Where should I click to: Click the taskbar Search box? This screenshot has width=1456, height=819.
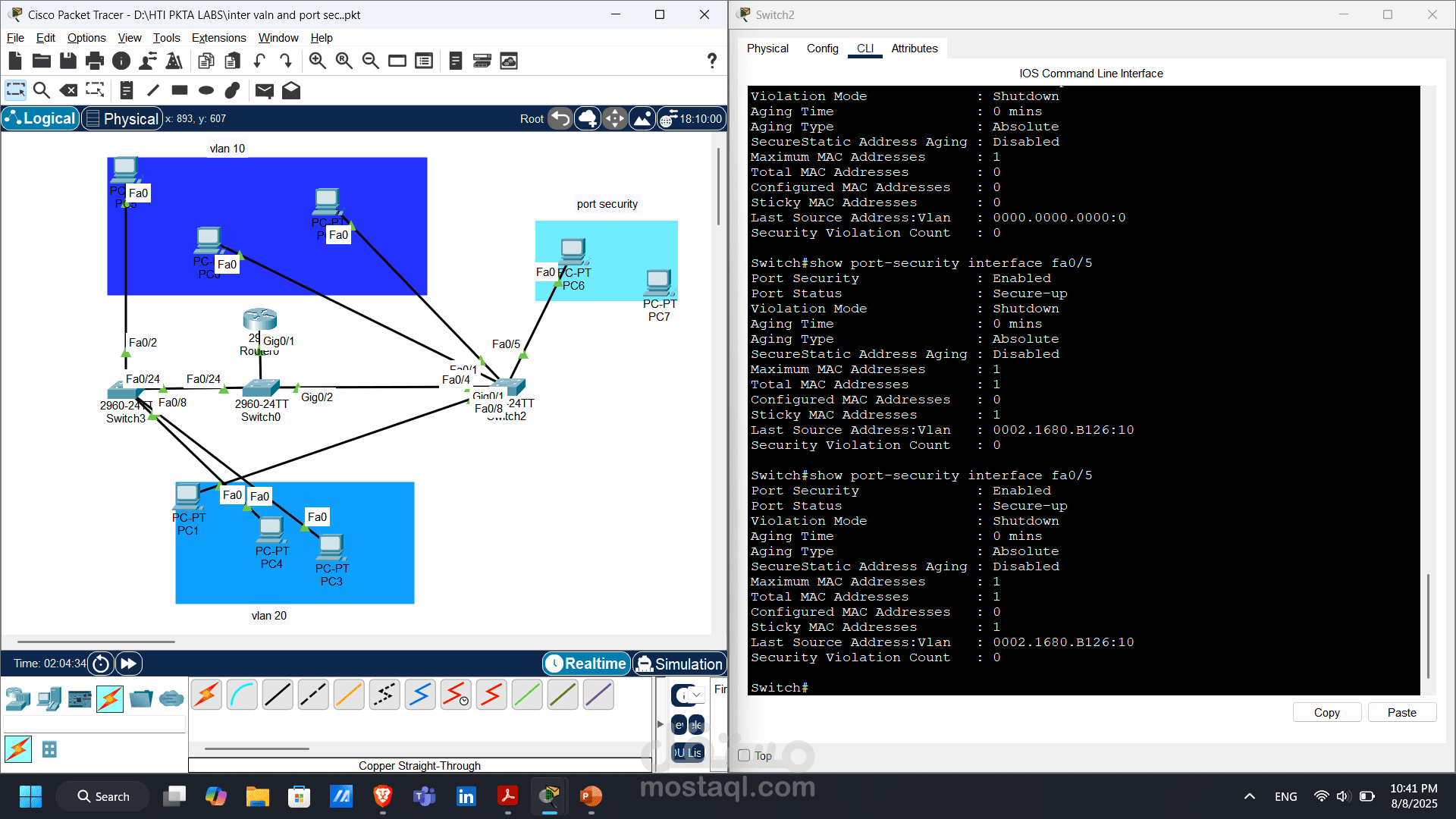click(103, 796)
